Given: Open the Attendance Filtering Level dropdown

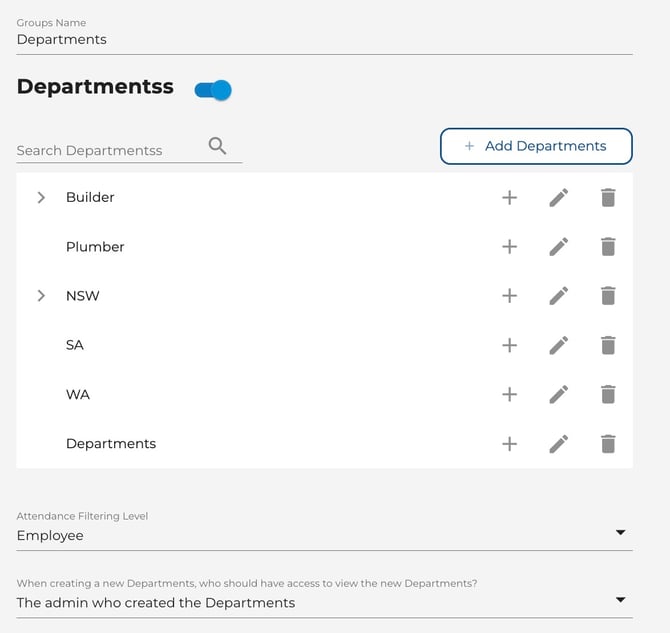Looking at the screenshot, I should pos(324,535).
